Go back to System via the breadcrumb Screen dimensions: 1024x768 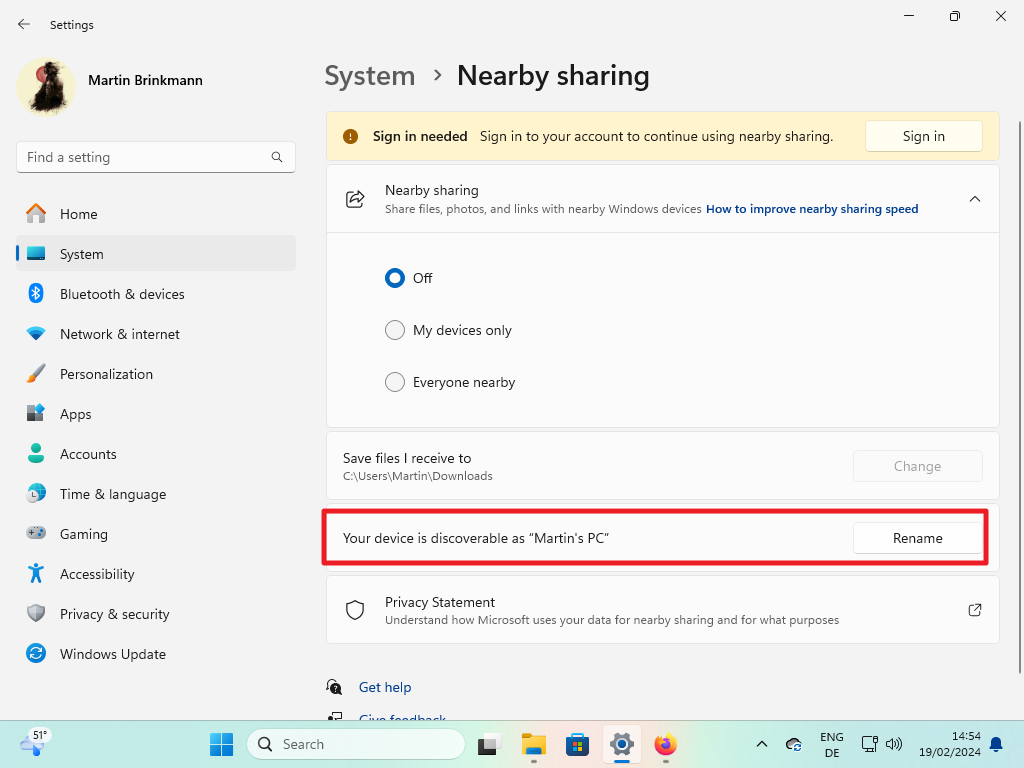coord(370,75)
